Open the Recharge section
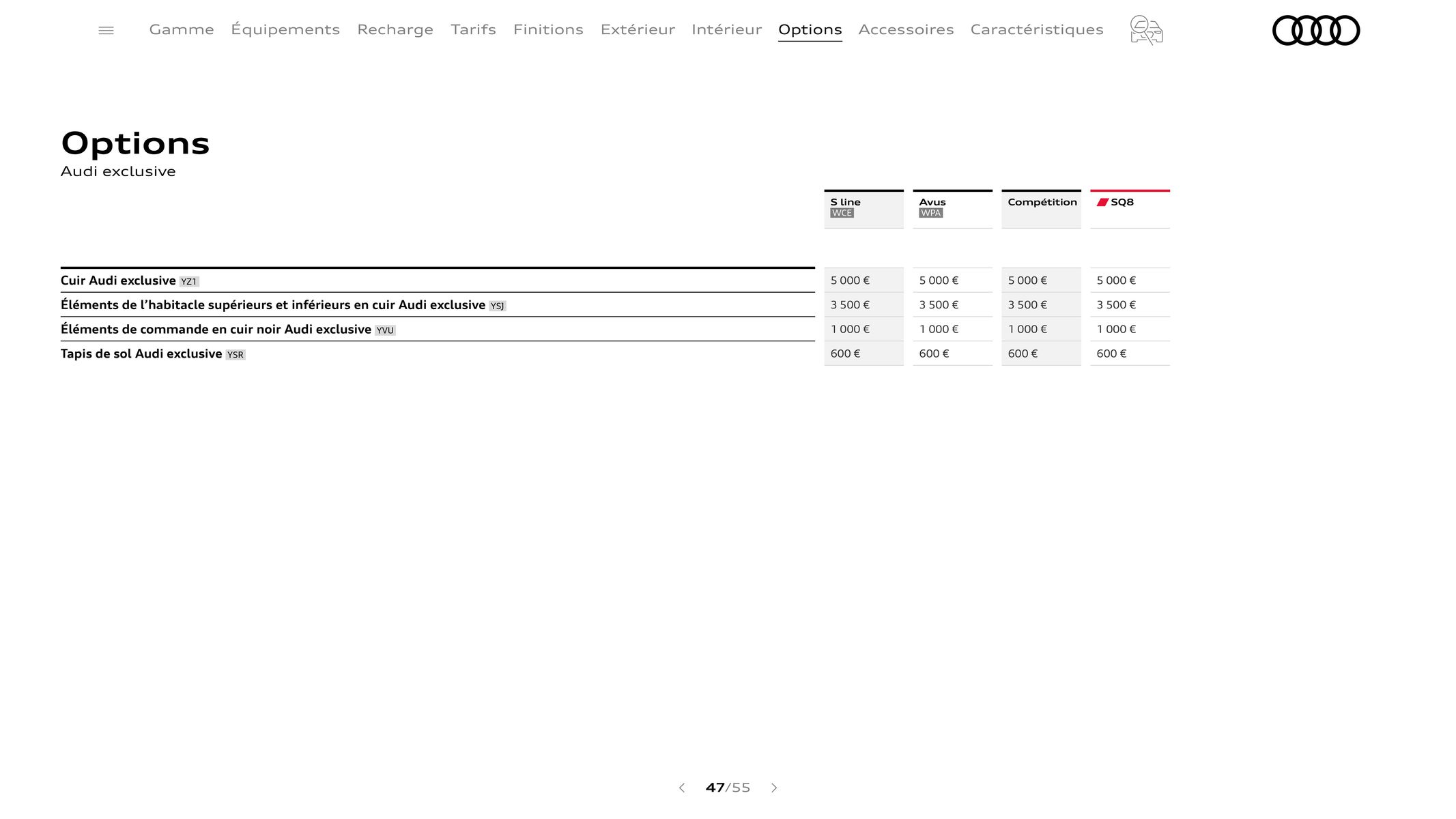The image size is (1456, 819). point(395,29)
